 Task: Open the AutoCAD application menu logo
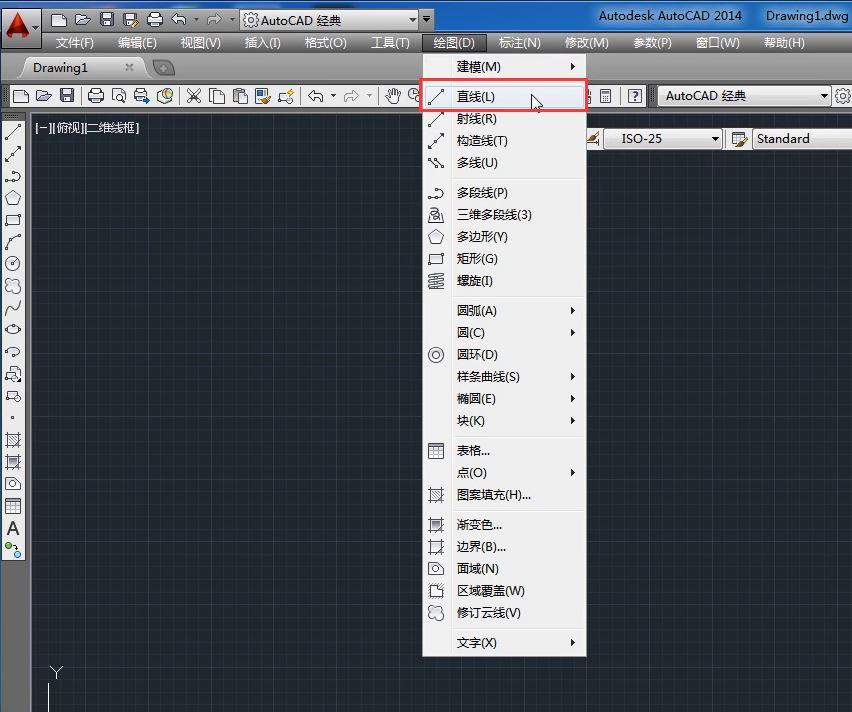tap(21, 28)
